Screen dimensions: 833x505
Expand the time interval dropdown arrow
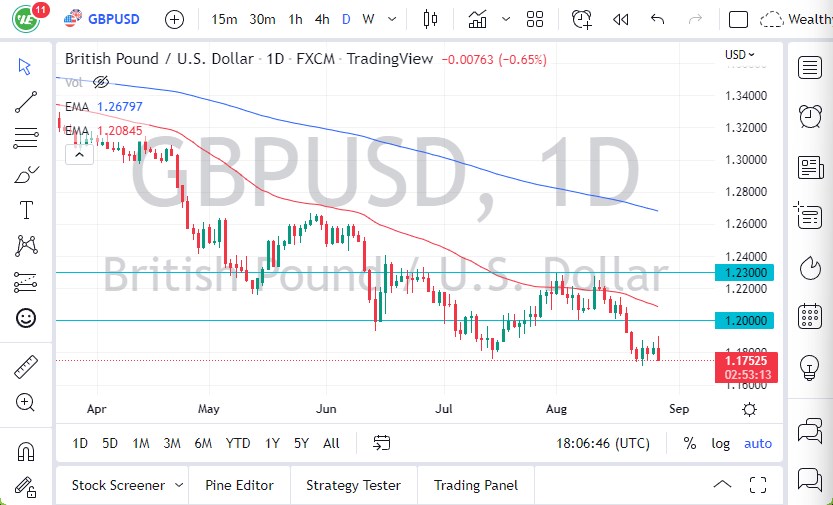391,19
